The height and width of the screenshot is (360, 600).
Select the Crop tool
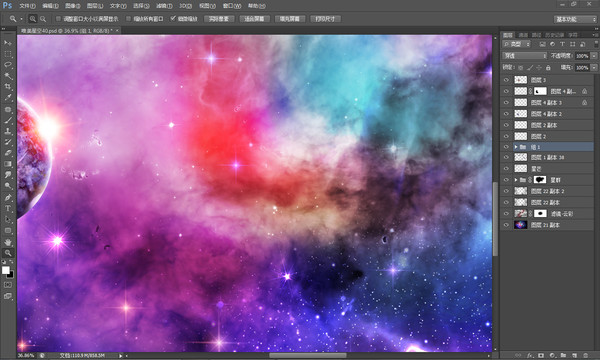click(x=8, y=87)
